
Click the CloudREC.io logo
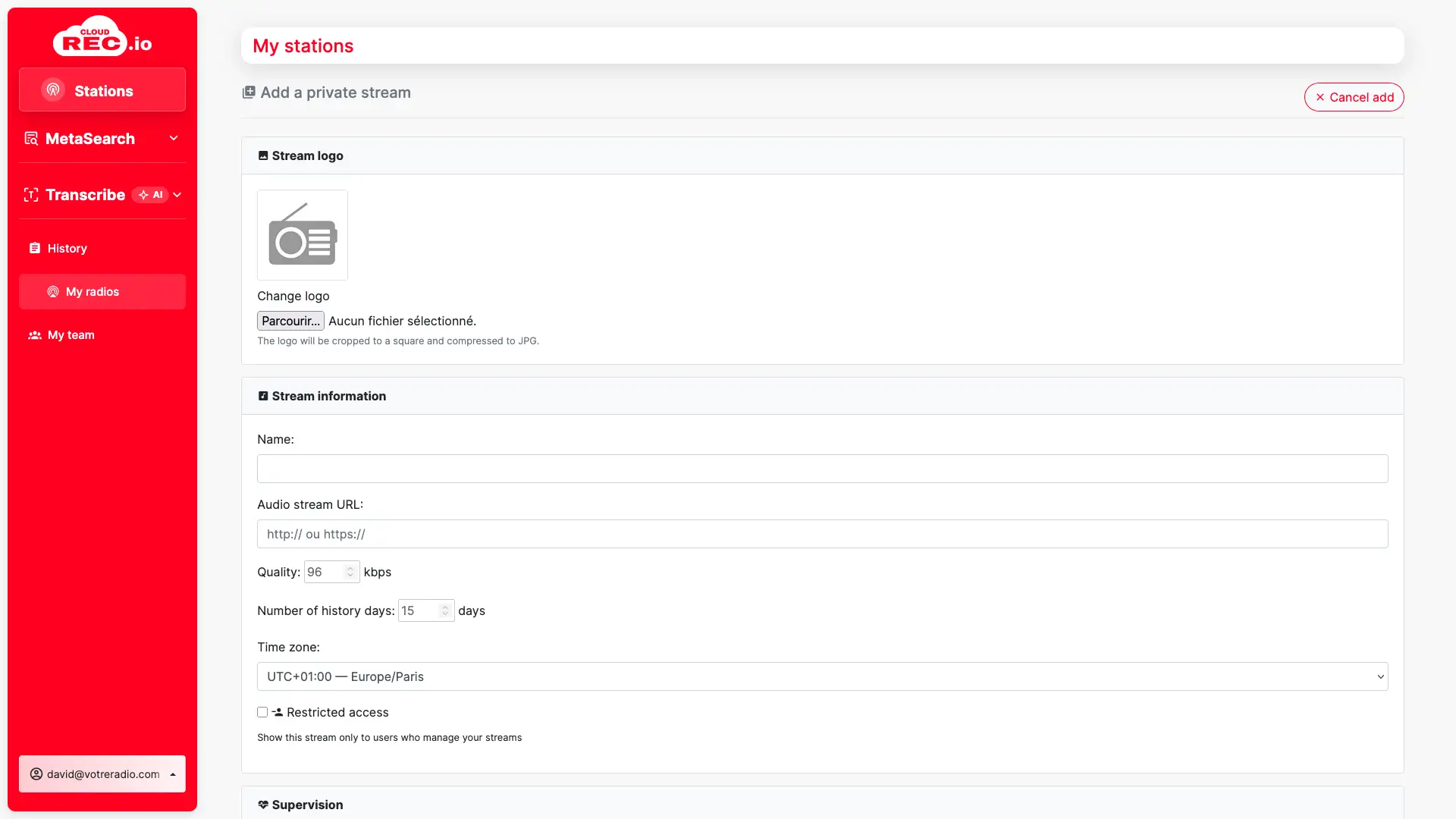tap(102, 37)
